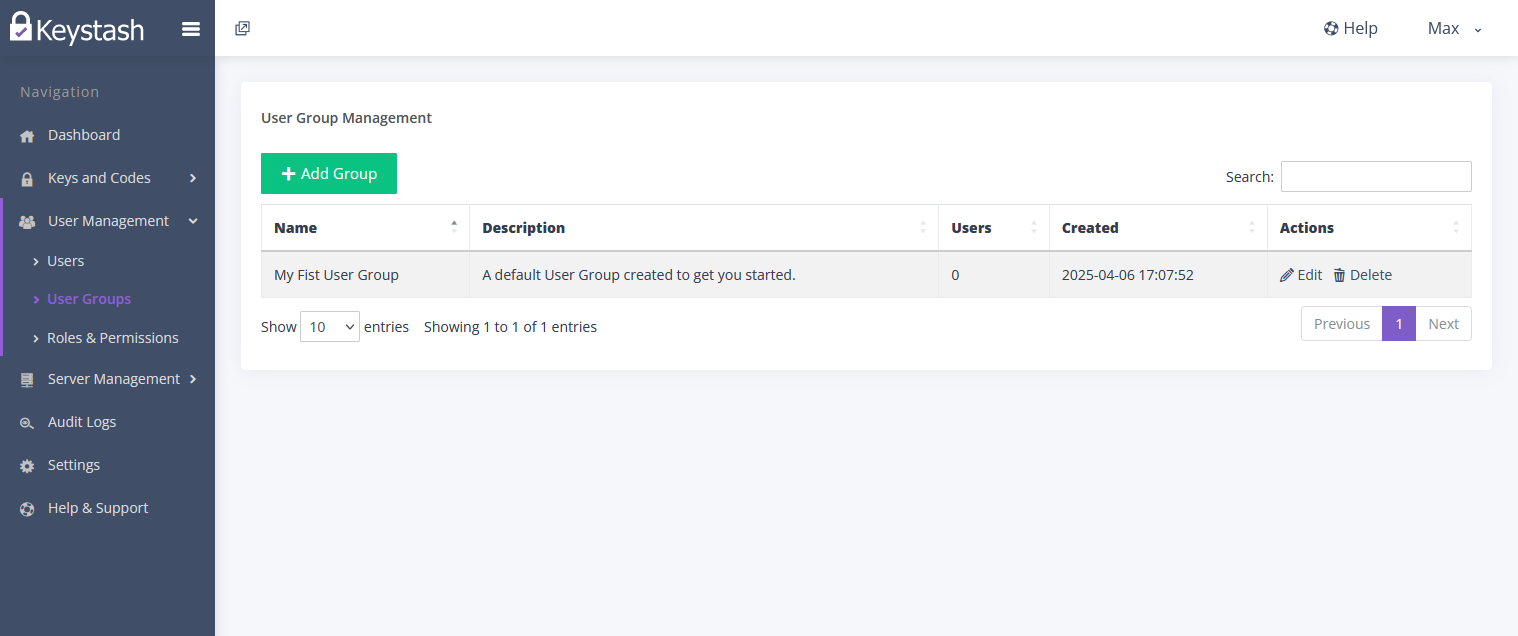Viewport: 1518px width, 636px height.
Task: Open the Help lifebuoy link in header
Action: [1350, 28]
